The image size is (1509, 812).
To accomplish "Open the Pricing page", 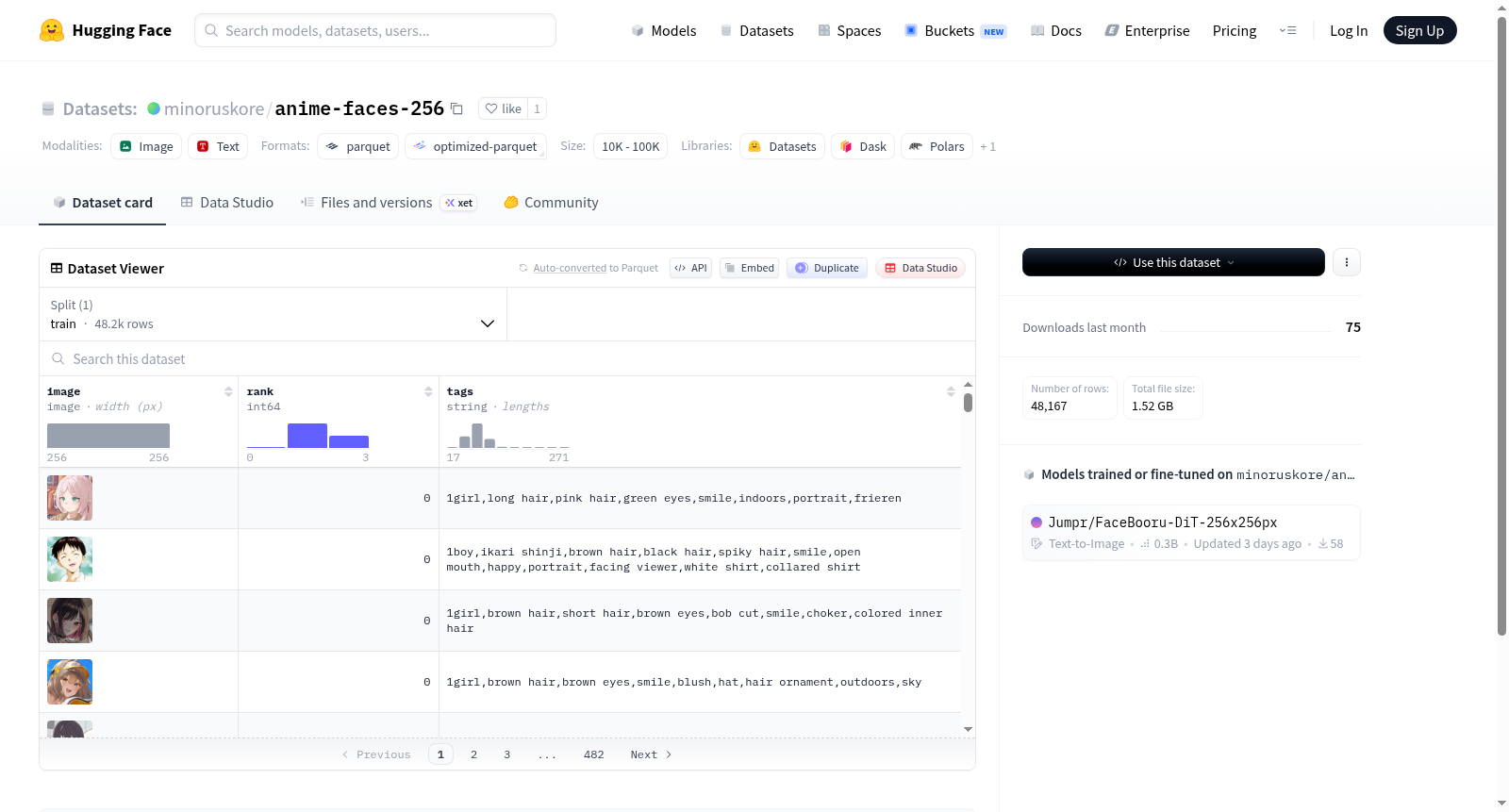I will tap(1235, 31).
